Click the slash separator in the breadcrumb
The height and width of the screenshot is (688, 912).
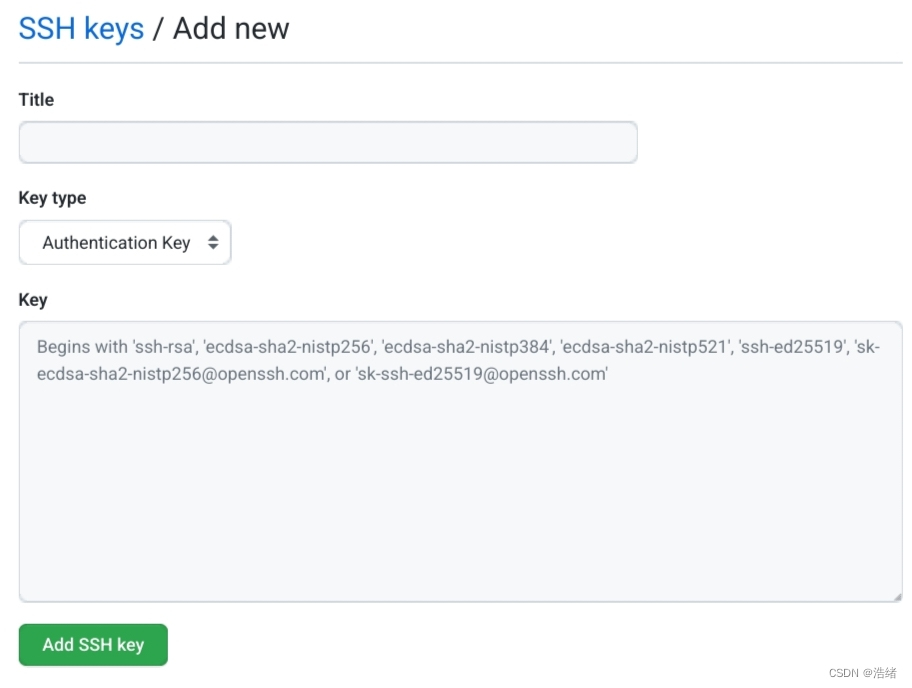pyautogui.click(x=158, y=29)
